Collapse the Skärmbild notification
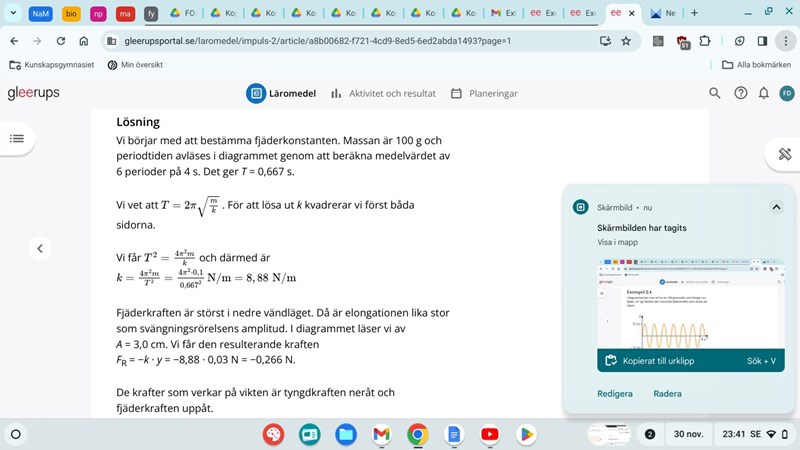The image size is (800, 450). [x=776, y=207]
